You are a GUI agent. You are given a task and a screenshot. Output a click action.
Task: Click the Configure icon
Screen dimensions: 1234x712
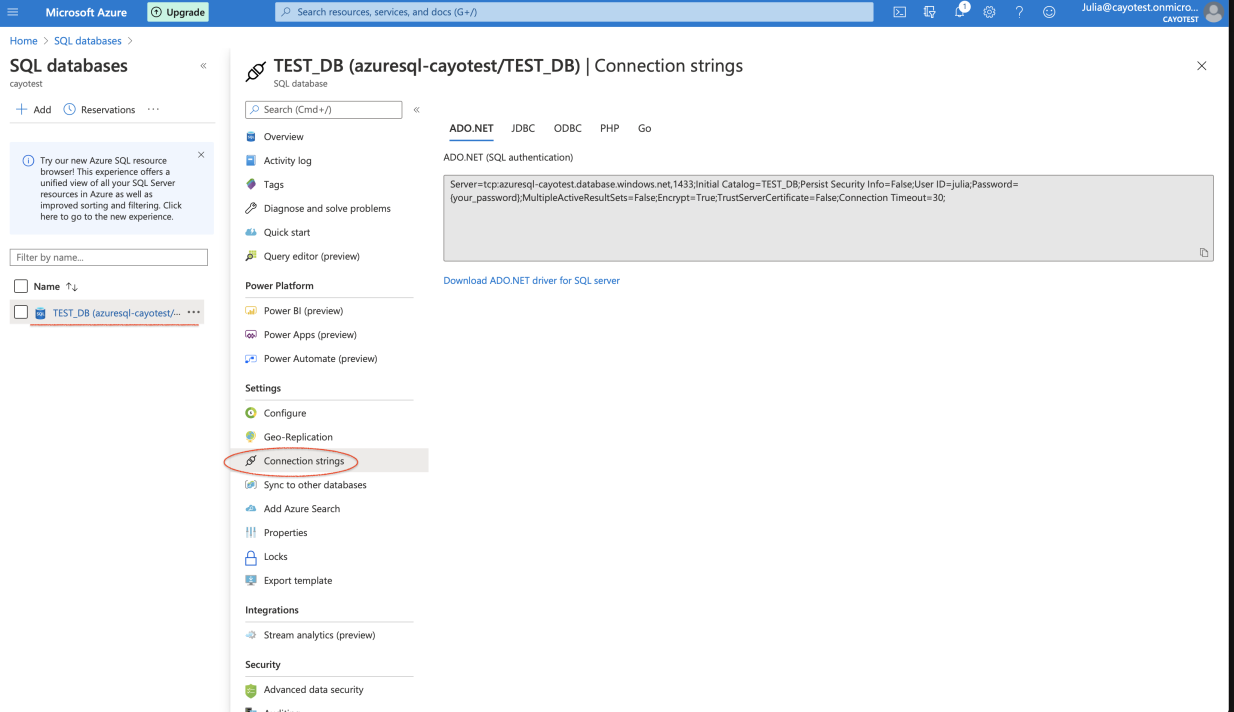pyautogui.click(x=251, y=413)
